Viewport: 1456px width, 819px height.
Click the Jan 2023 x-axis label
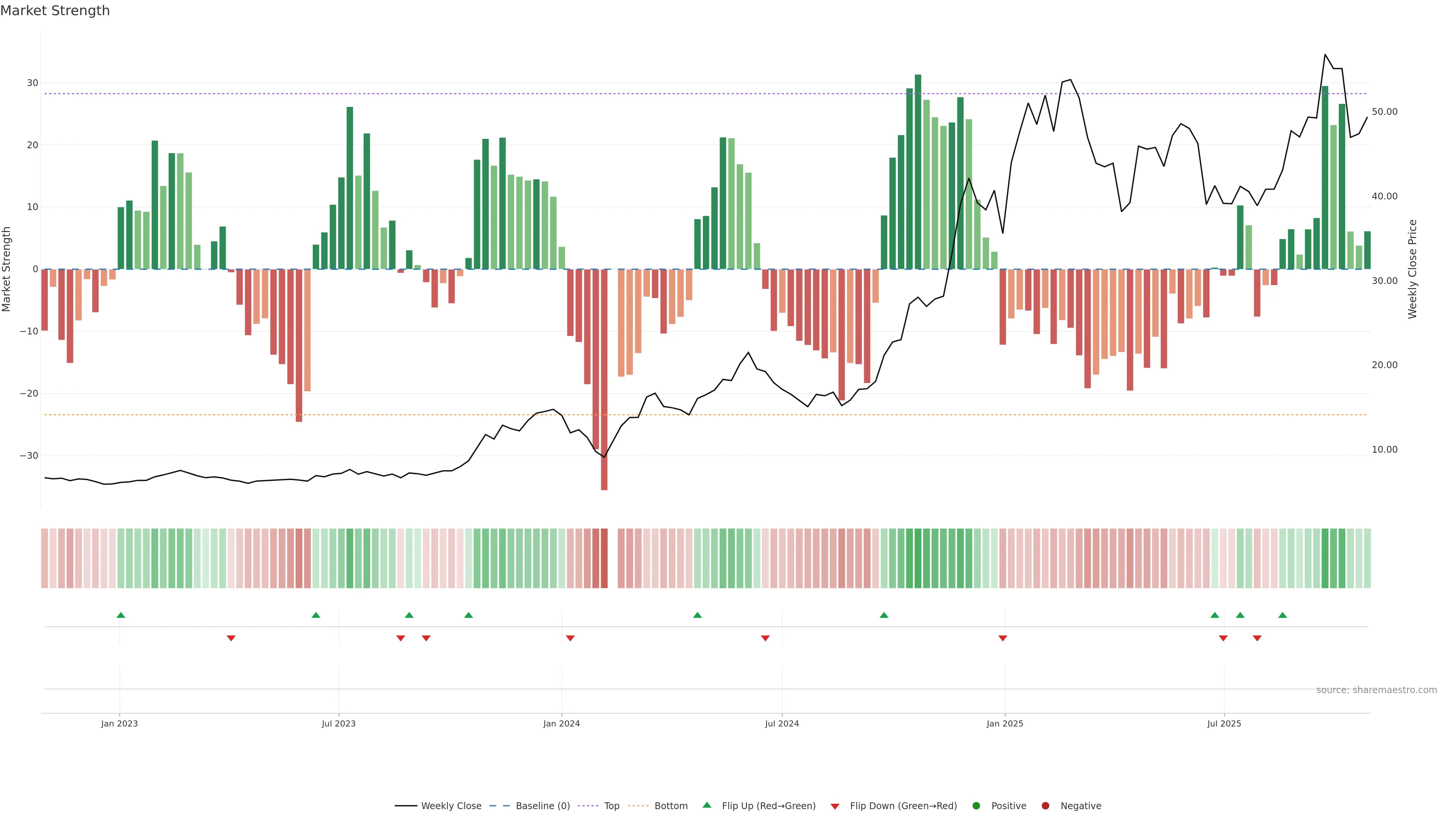coord(119,723)
